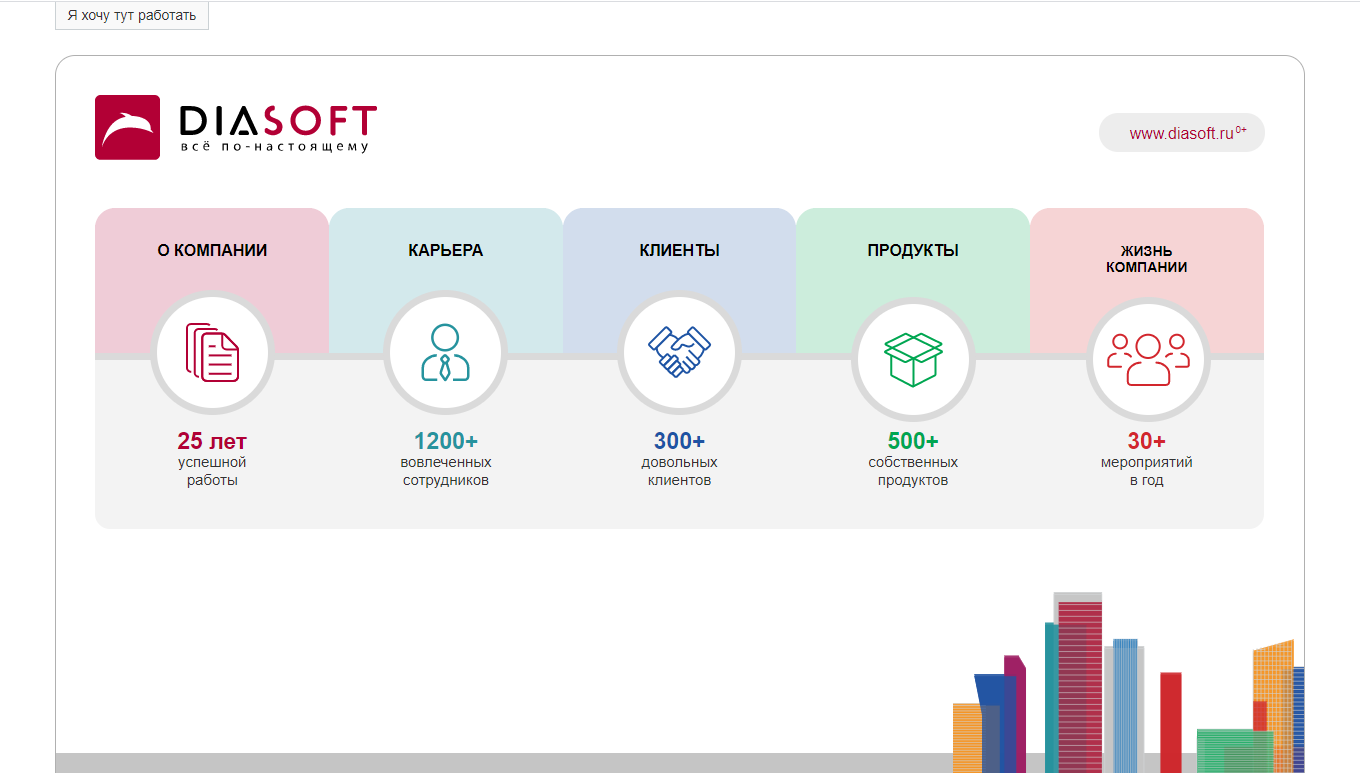
Task: Click the '300+' clients figure
Action: pos(679,441)
